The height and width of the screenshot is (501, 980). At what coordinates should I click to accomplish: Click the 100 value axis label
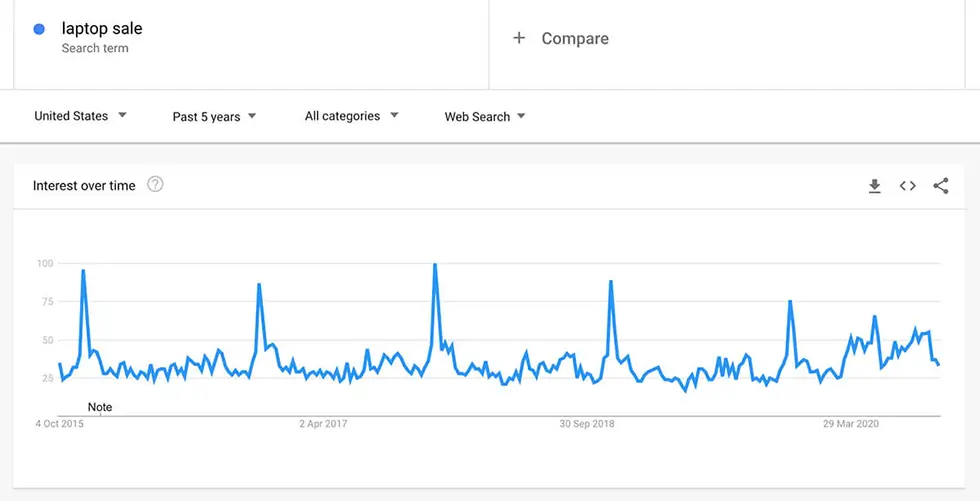pyautogui.click(x=45, y=263)
